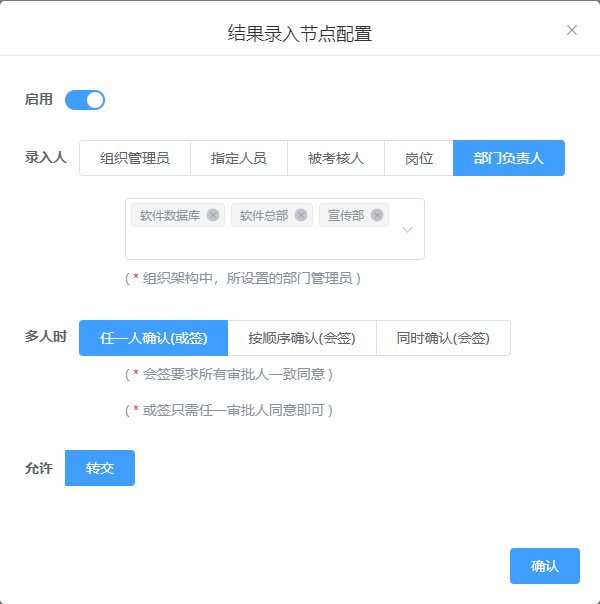
Task: Choose 按顺序确认(会签) mode
Action: (302, 338)
